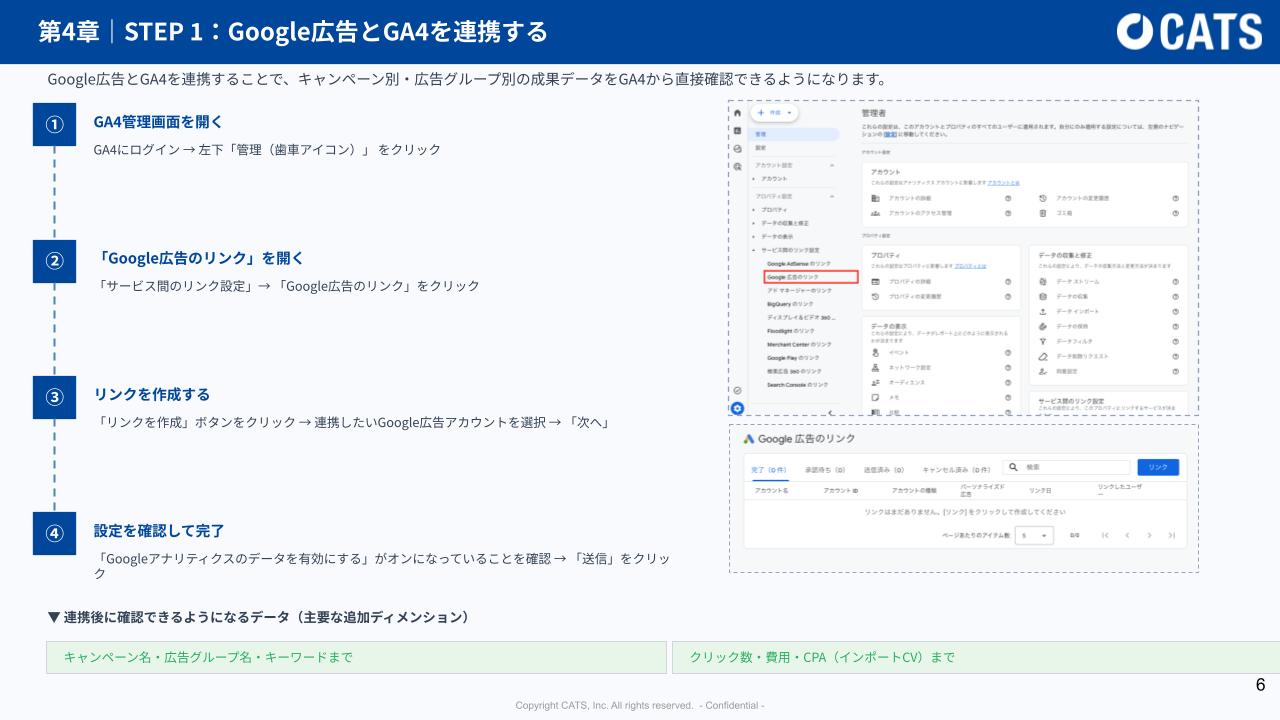Click the heading リンクを作成する
1280x720 pixels.
(x=152, y=394)
